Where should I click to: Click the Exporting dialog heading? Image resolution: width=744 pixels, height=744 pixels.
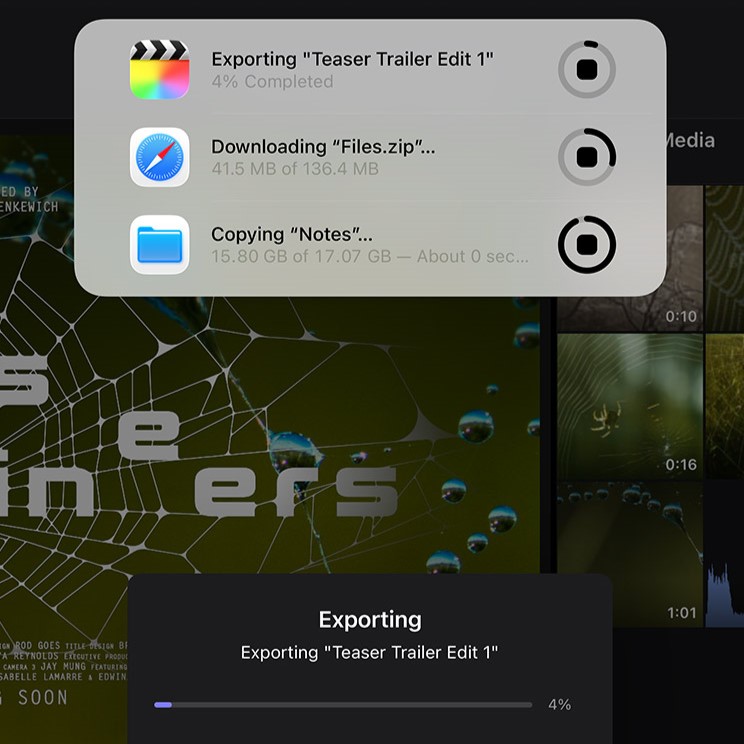[x=370, y=620]
